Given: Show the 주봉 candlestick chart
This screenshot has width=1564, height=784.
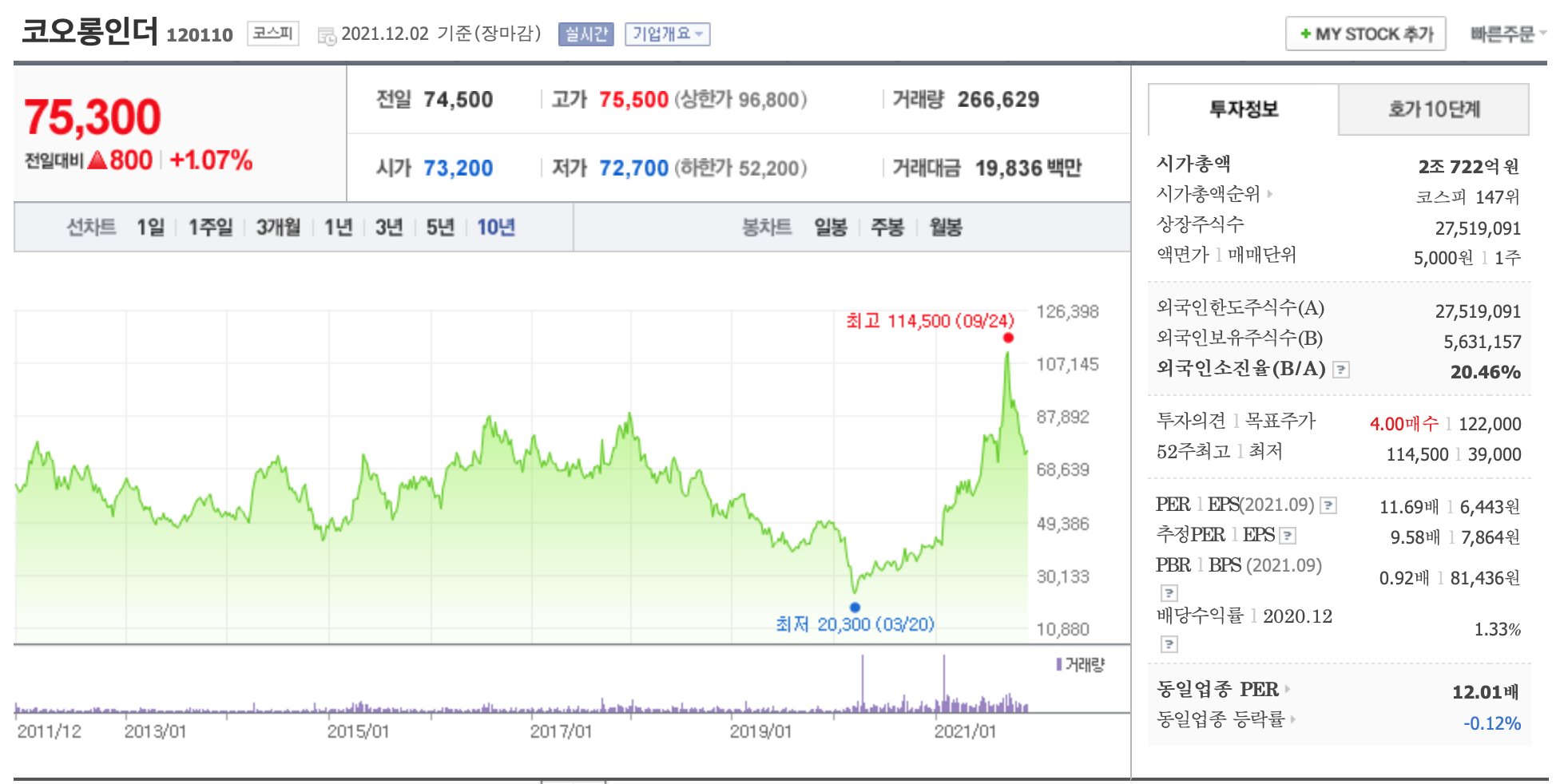Looking at the screenshot, I should coord(887,228).
